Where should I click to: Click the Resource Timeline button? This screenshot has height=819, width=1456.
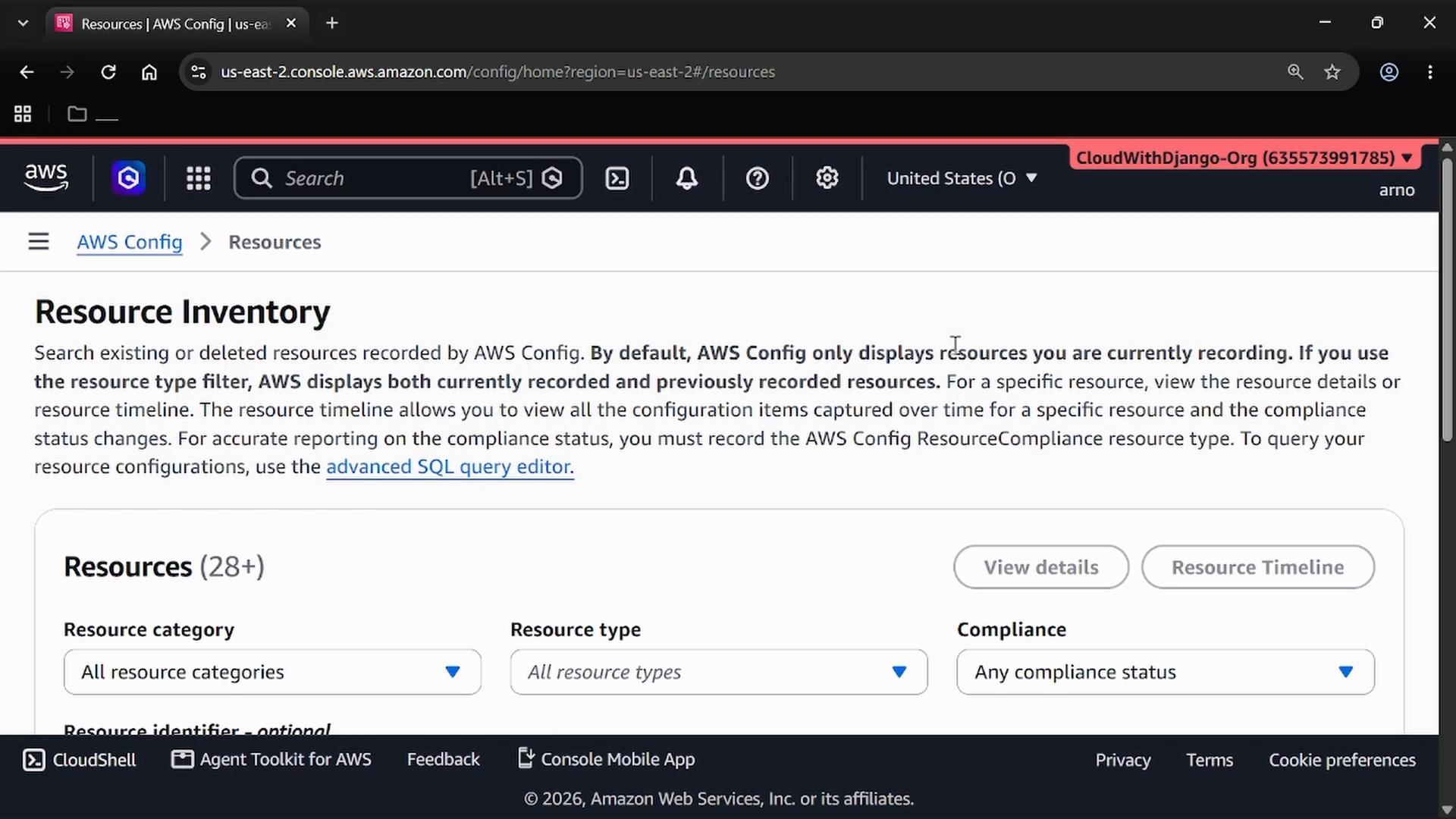(1258, 567)
